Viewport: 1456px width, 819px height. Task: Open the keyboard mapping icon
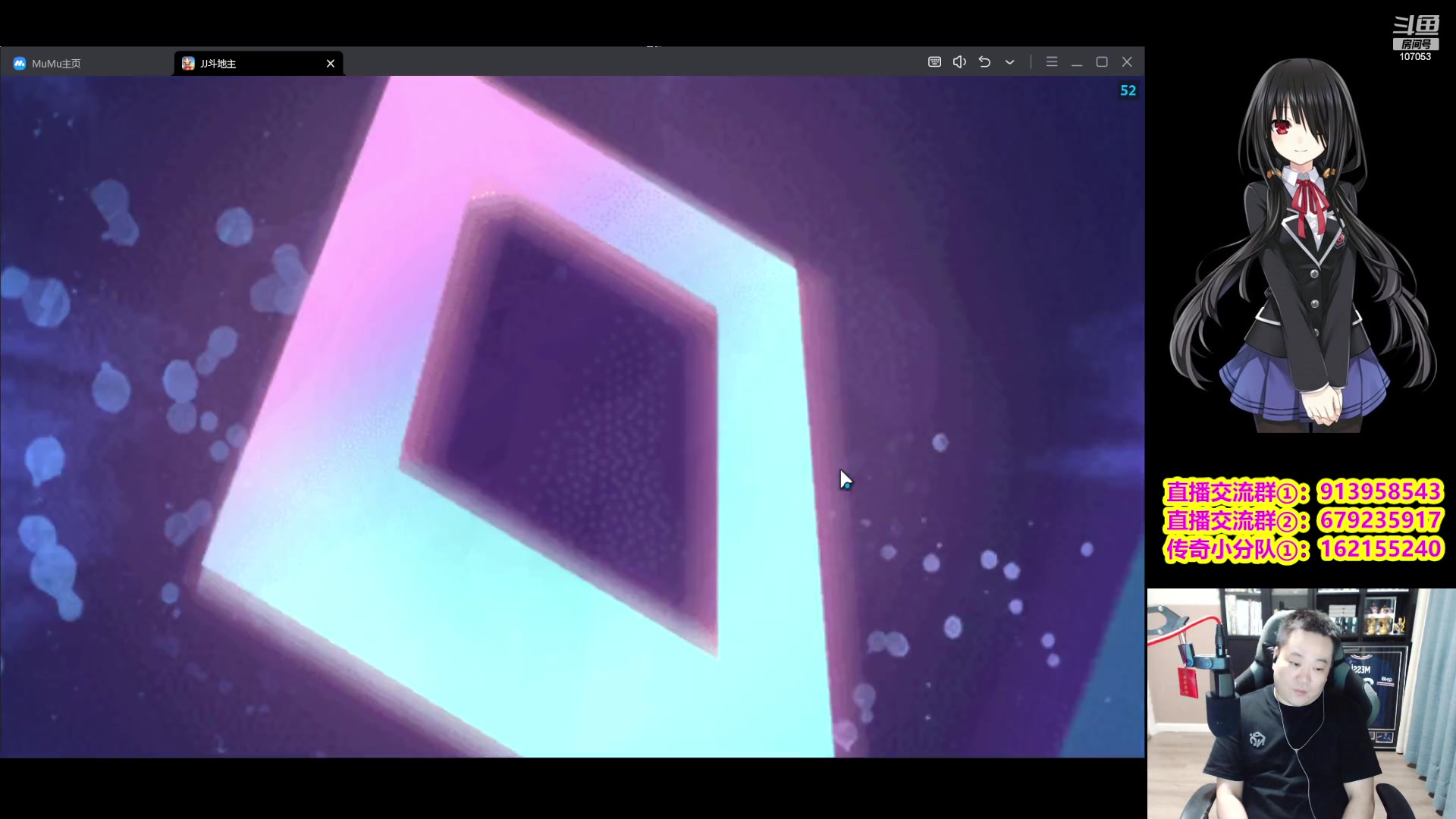tap(934, 62)
